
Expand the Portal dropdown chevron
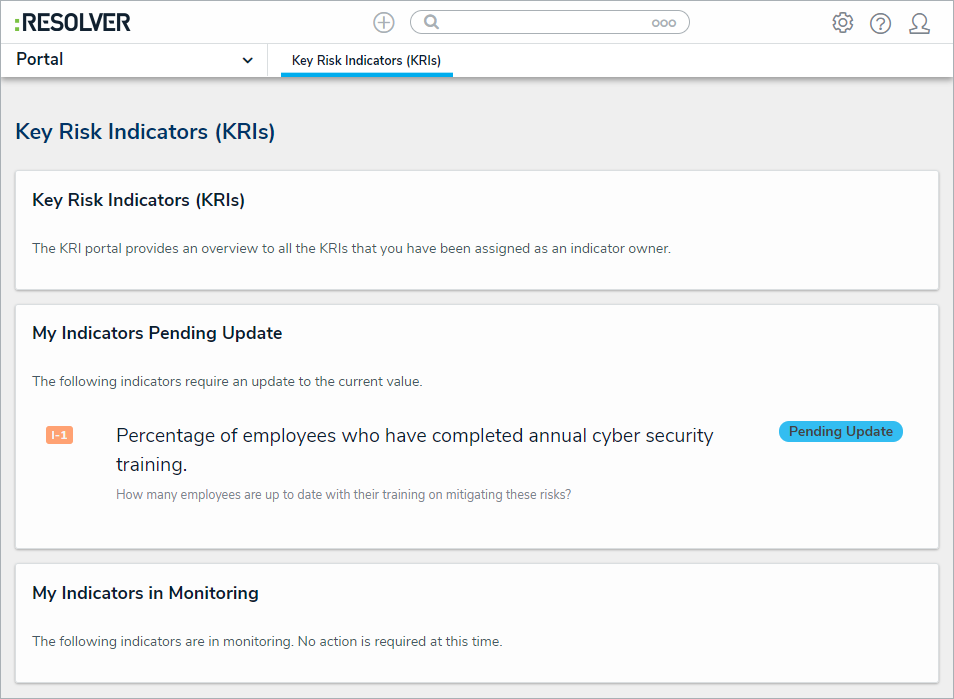248,60
